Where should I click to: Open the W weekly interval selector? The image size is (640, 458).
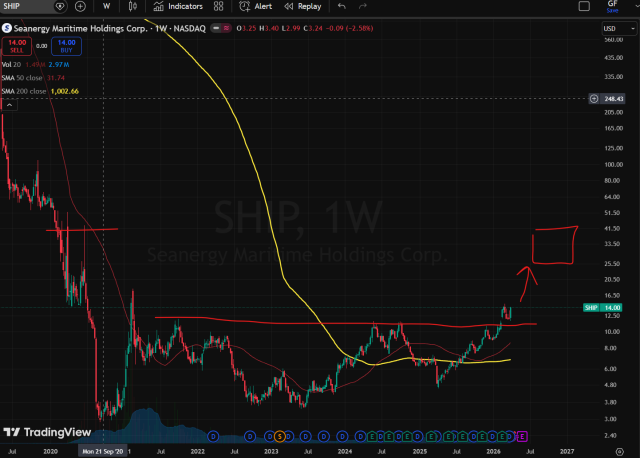pyautogui.click(x=105, y=6)
